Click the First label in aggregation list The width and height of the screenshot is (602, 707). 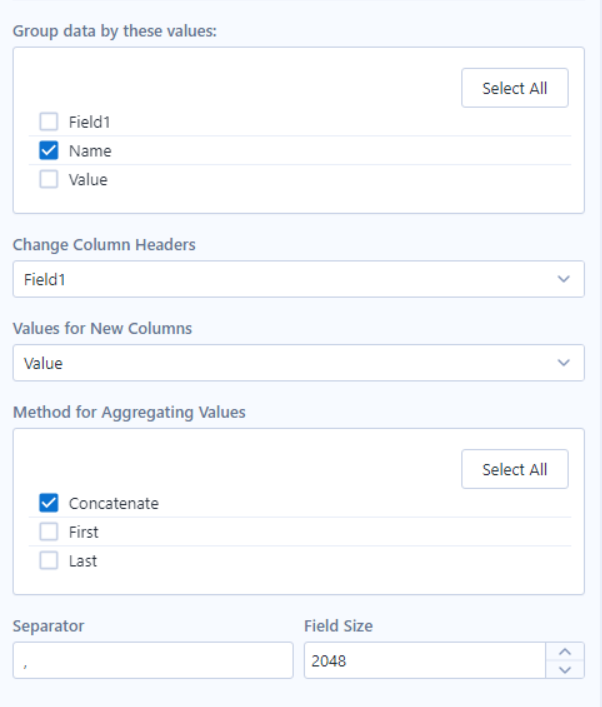[83, 532]
